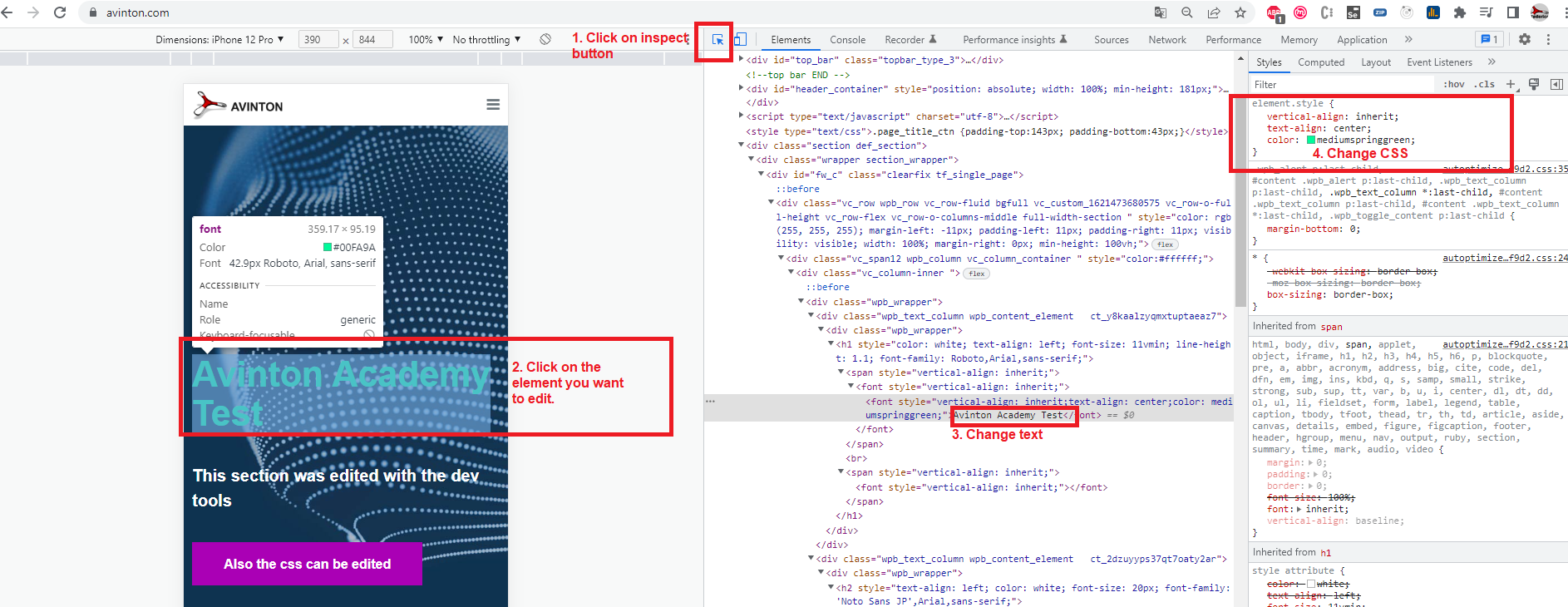Open the iPhone 12 Pro dimensions dropdown

click(x=219, y=39)
